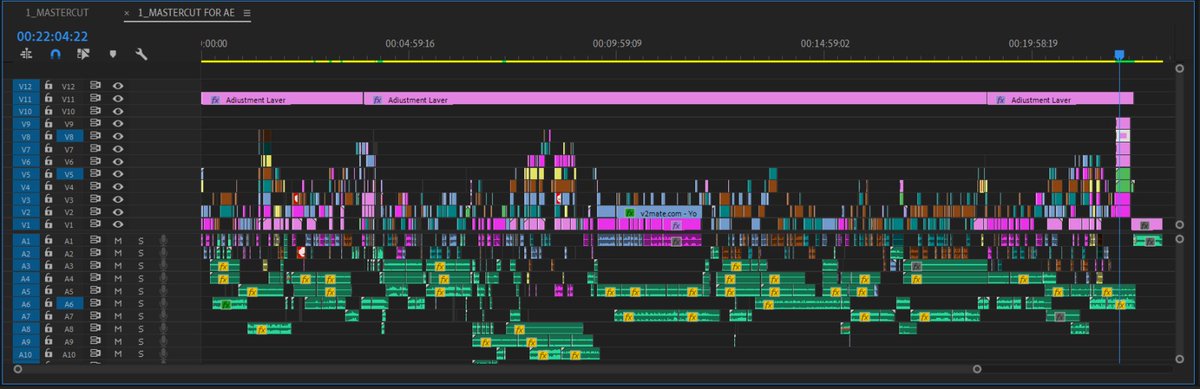Select the middle Adjustment Layer clip

pyautogui.click(x=675, y=99)
